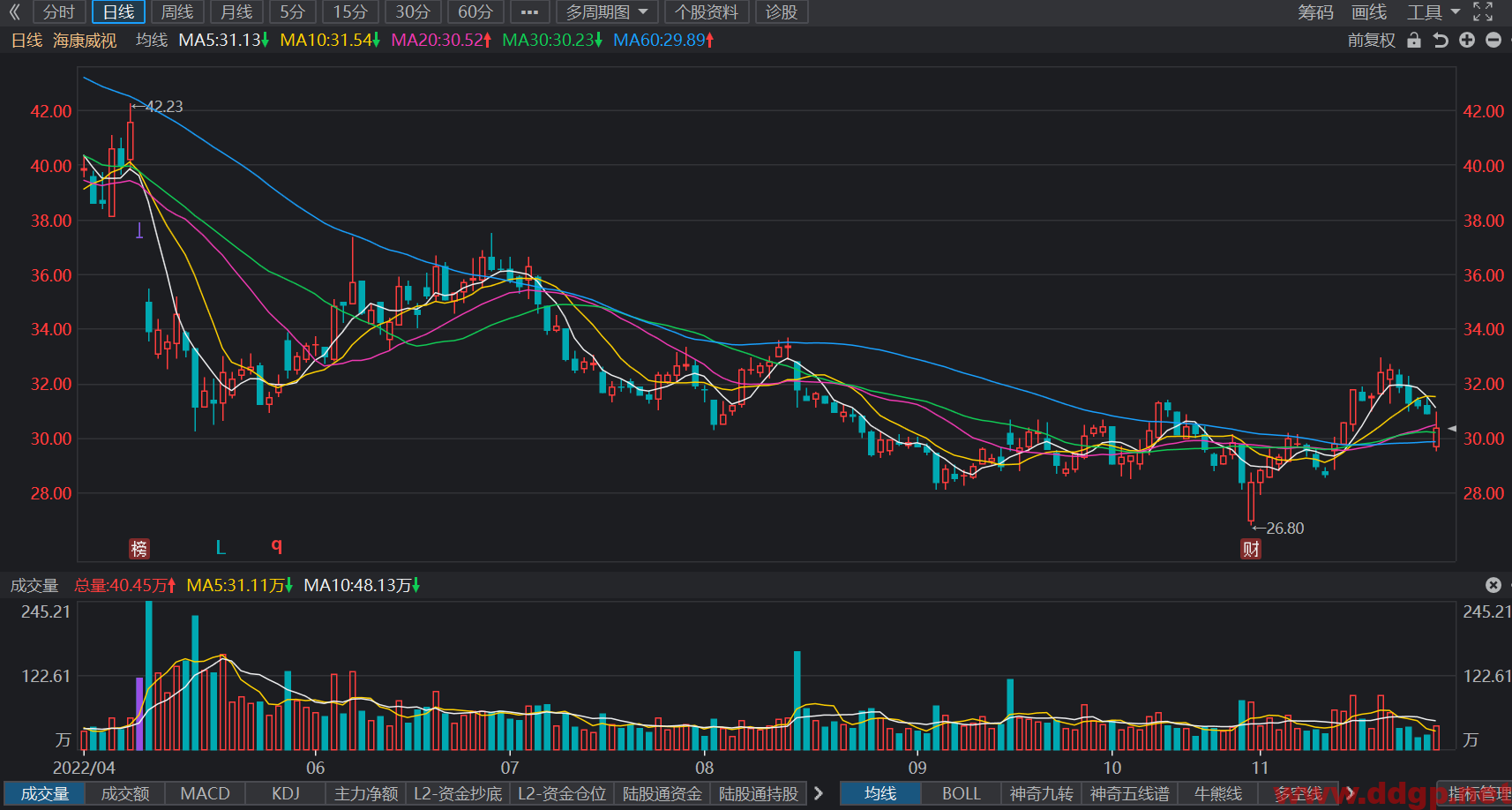The width and height of the screenshot is (1512, 810).
Task: Click the 榜 marker on the chart
Action: 139,549
